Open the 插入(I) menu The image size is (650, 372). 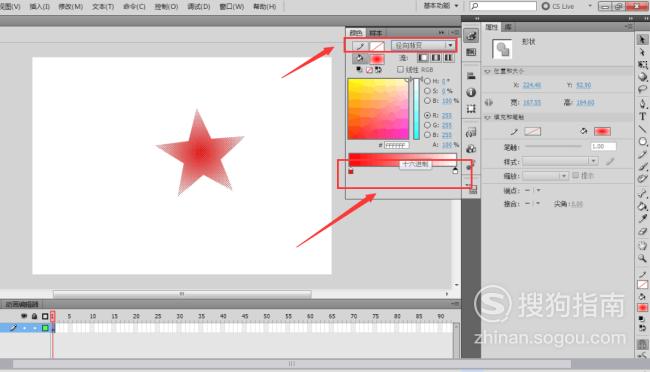click(x=39, y=7)
